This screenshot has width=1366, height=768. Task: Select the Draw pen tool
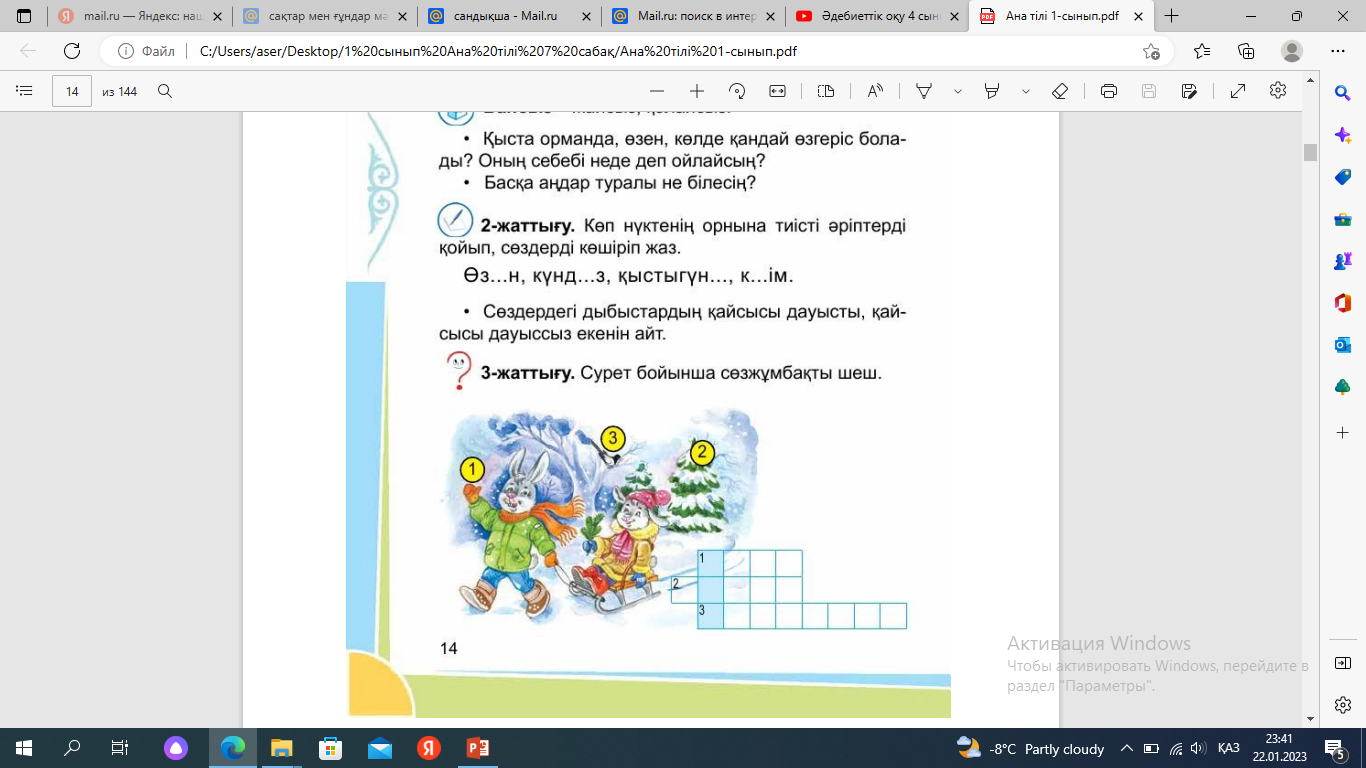coord(925,91)
